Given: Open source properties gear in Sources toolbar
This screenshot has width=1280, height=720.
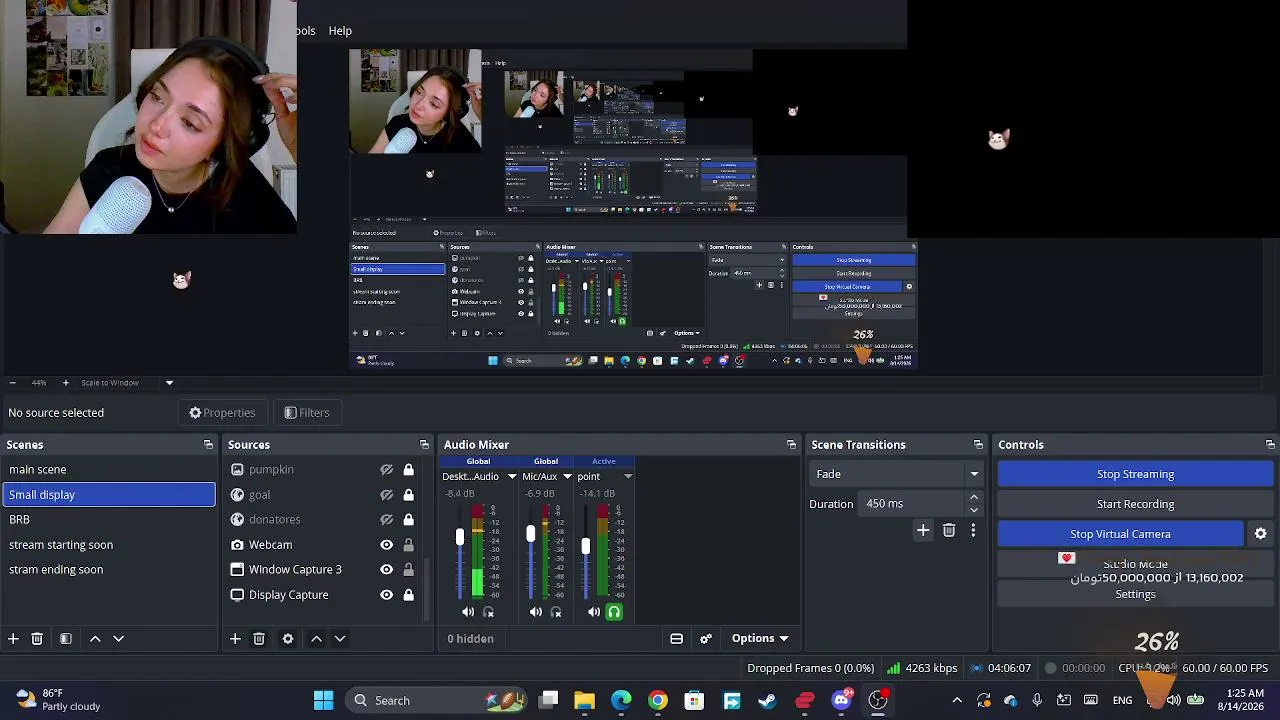Looking at the screenshot, I should tap(288, 638).
